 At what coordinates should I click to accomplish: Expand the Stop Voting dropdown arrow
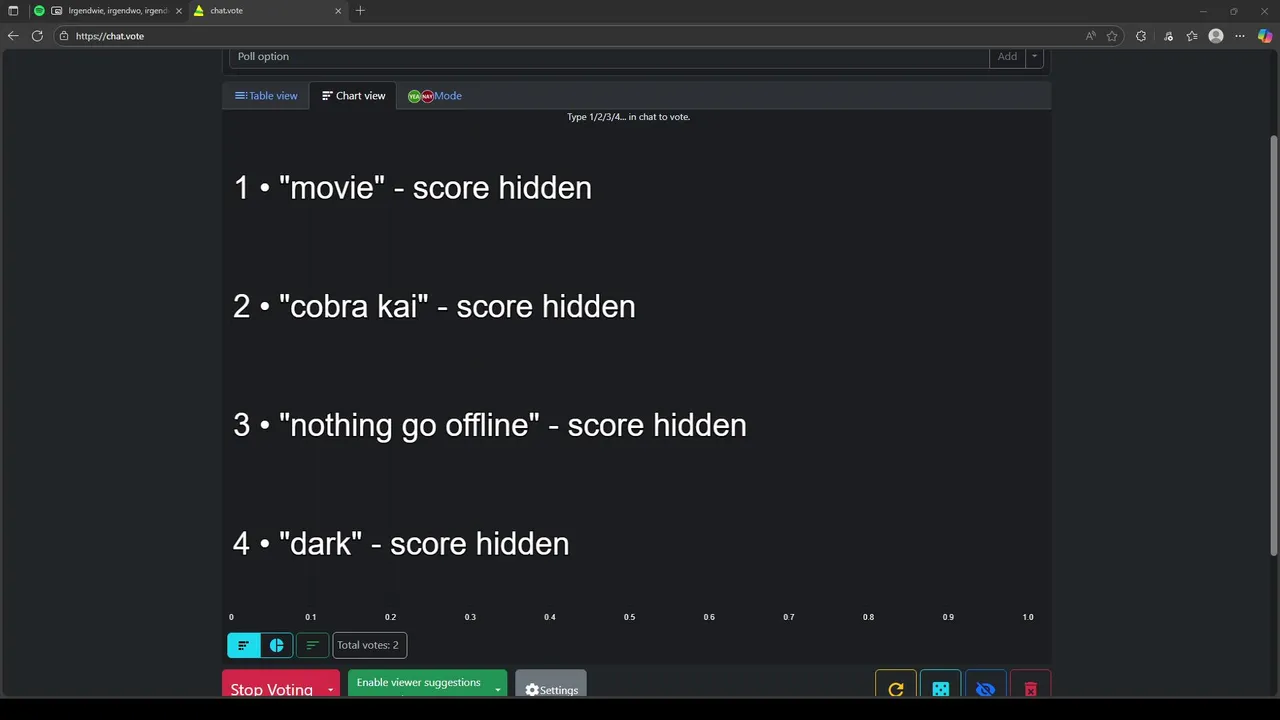point(330,689)
